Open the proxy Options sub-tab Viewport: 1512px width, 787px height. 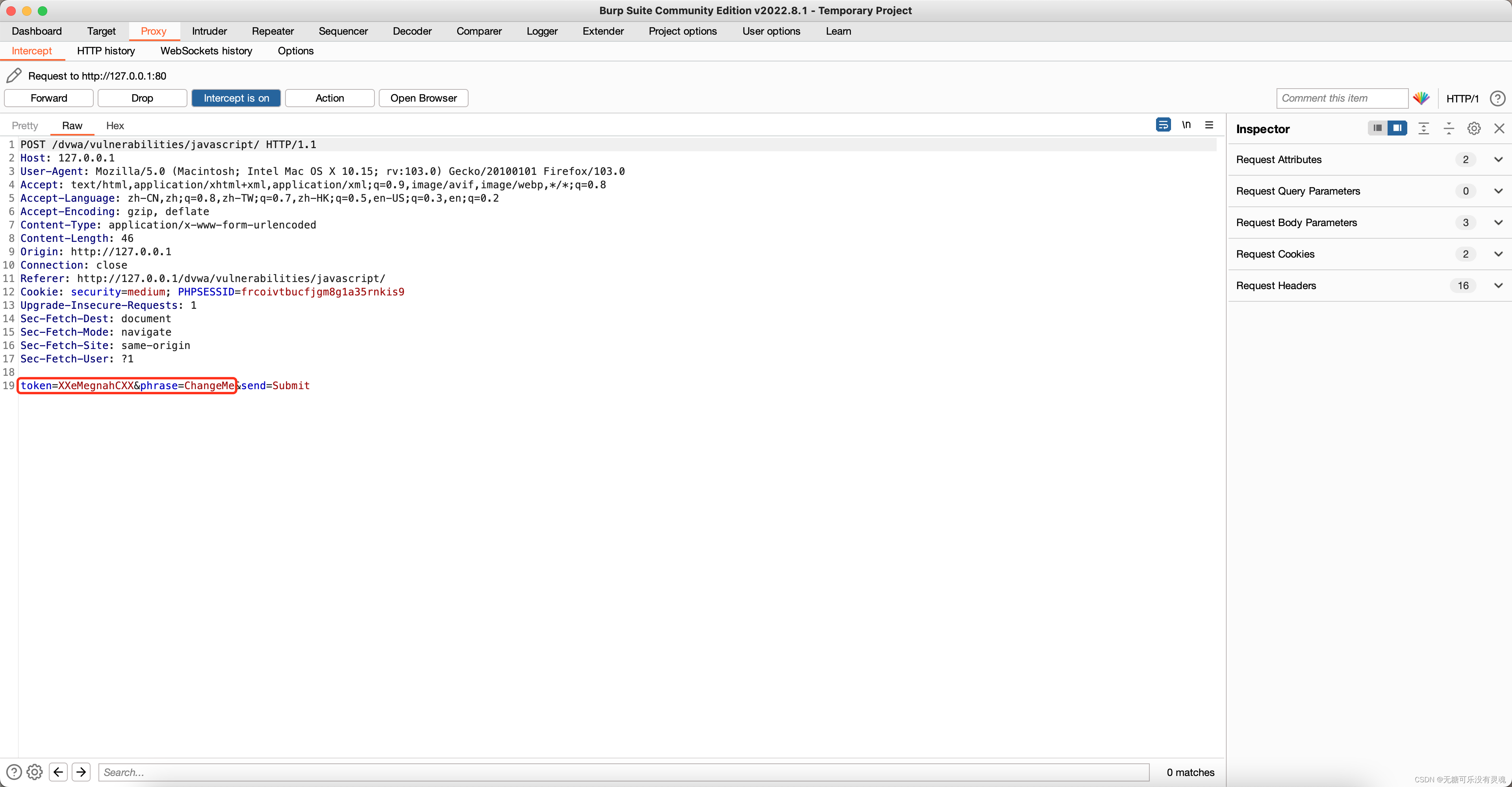296,51
